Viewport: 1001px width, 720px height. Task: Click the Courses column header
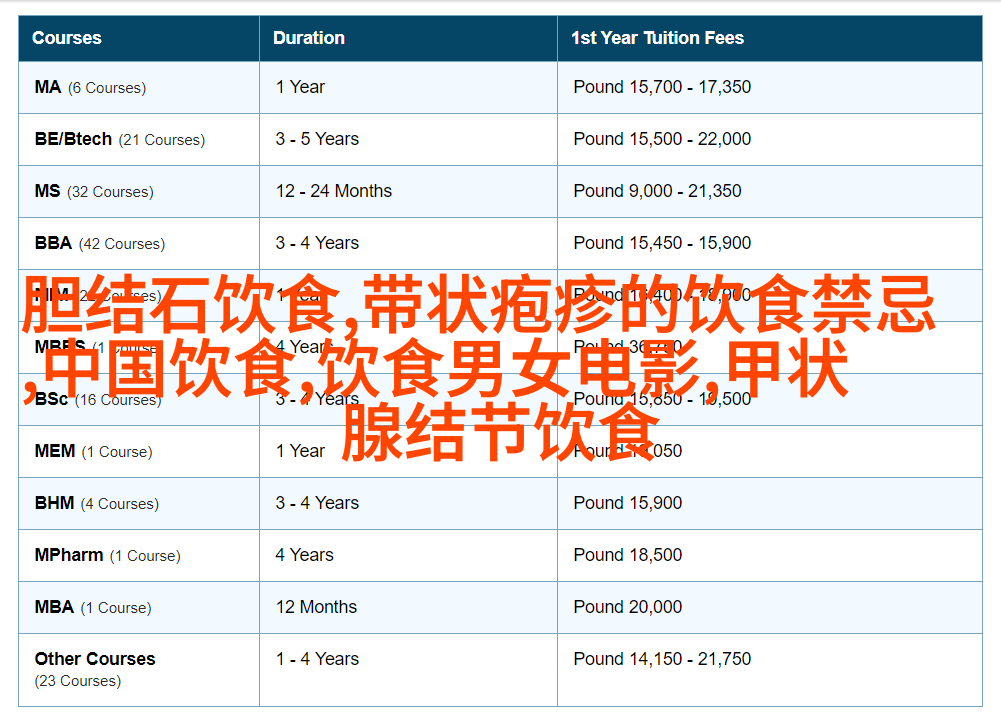click(67, 38)
